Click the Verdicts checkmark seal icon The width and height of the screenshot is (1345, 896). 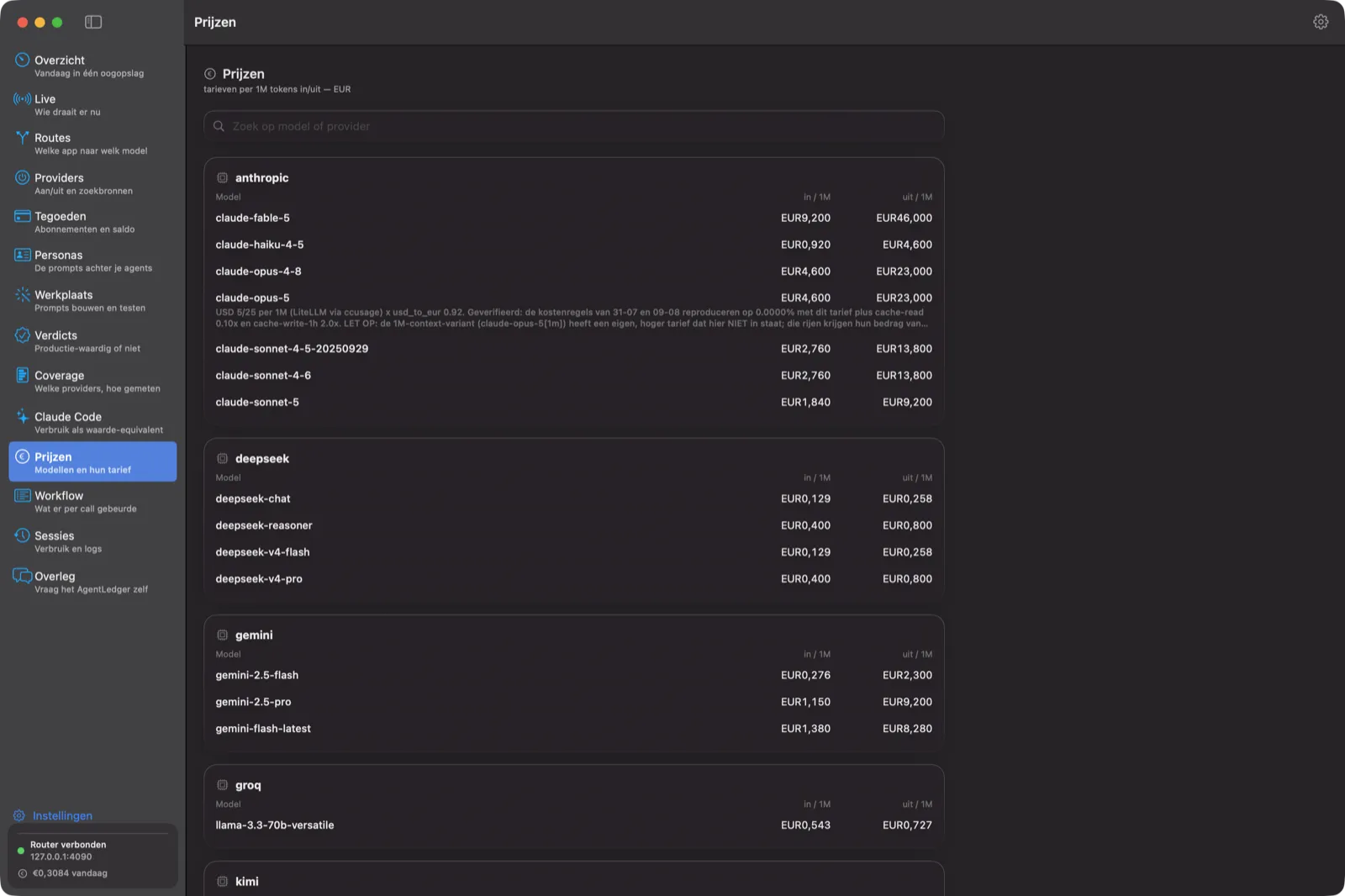point(22,335)
